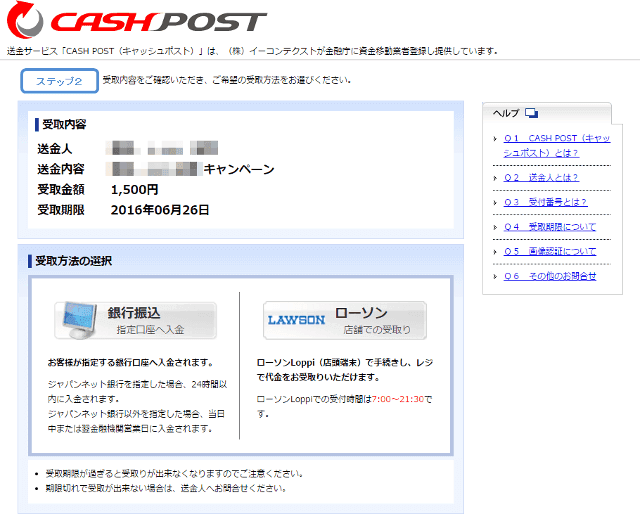Open help link Q6 その他のお問合せ

pyautogui.click(x=549, y=276)
